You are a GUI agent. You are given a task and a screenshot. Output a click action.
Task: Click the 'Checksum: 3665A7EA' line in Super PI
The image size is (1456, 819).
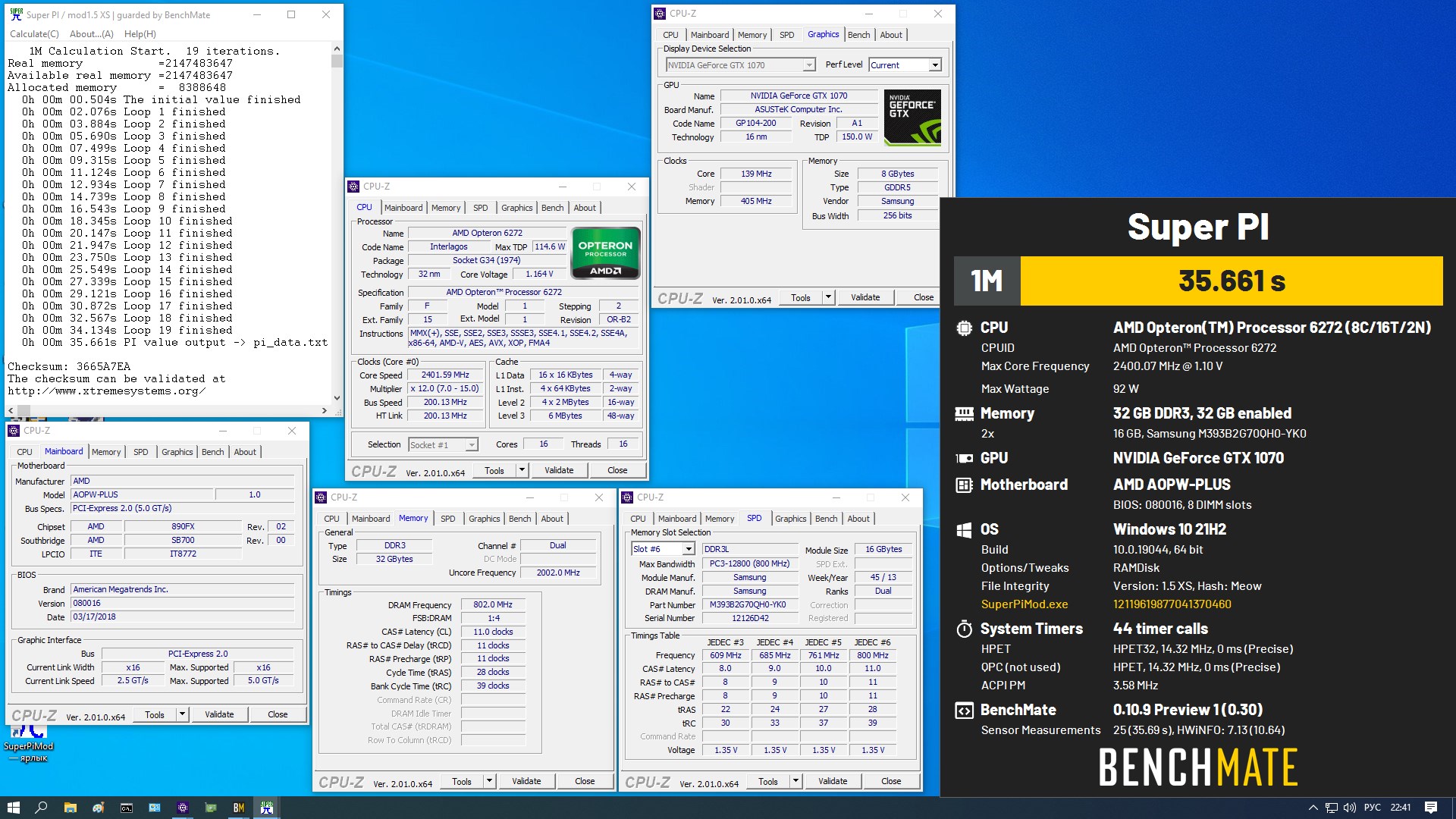69,366
